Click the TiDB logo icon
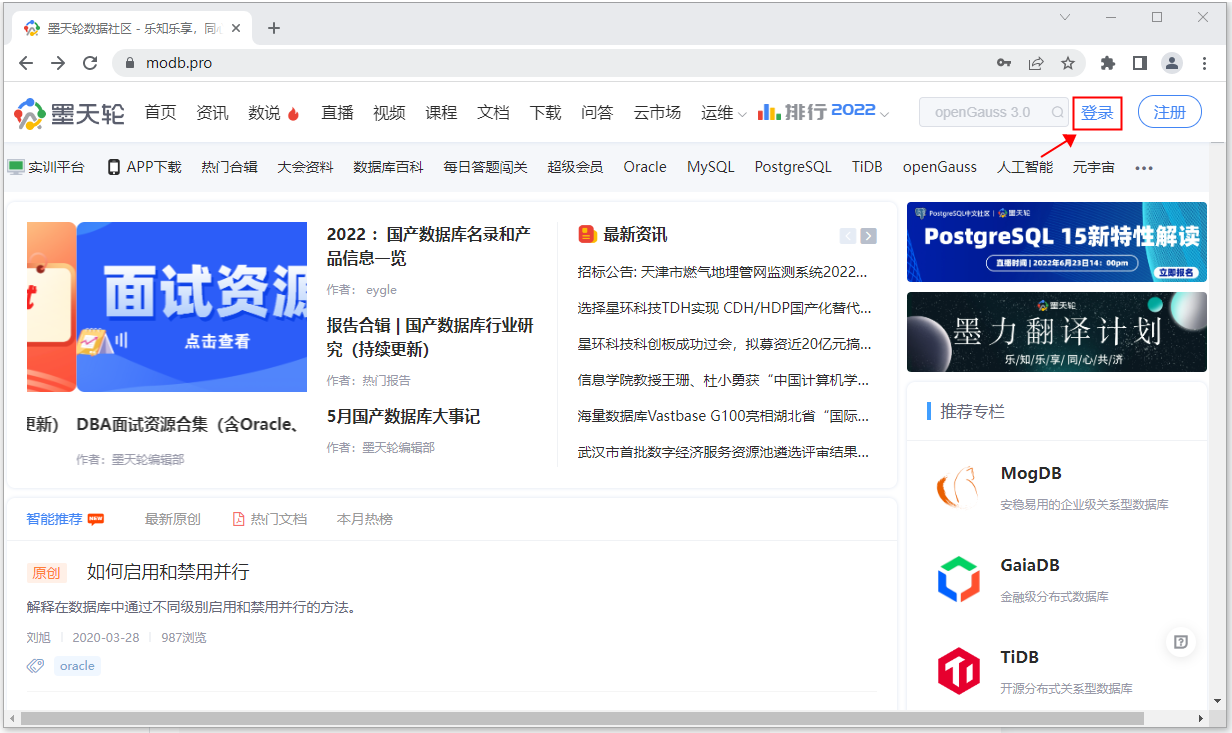Screen dimensions: 1232x733 pos(958,671)
